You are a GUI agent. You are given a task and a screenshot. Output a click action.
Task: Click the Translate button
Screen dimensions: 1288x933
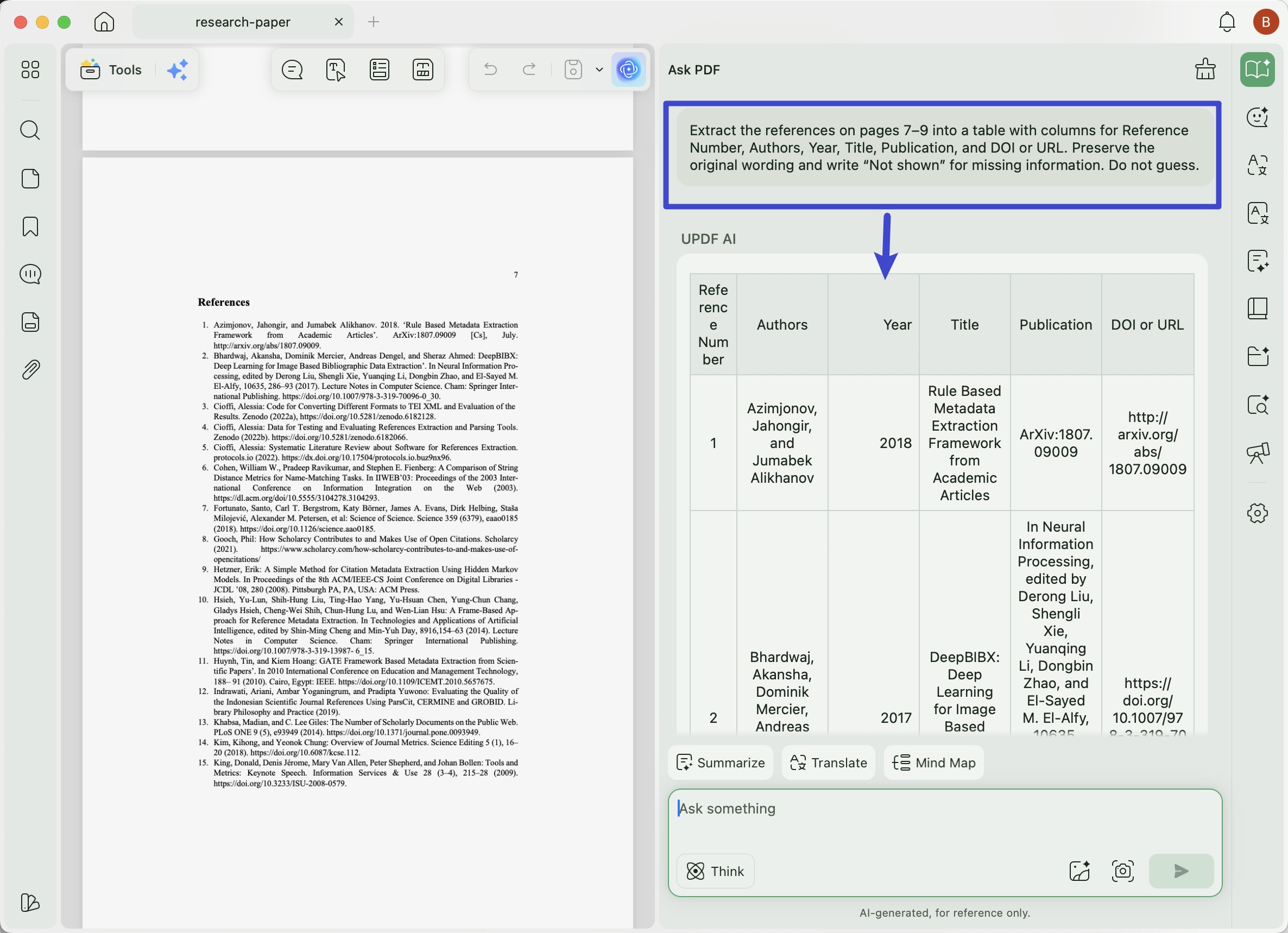pyautogui.click(x=828, y=762)
